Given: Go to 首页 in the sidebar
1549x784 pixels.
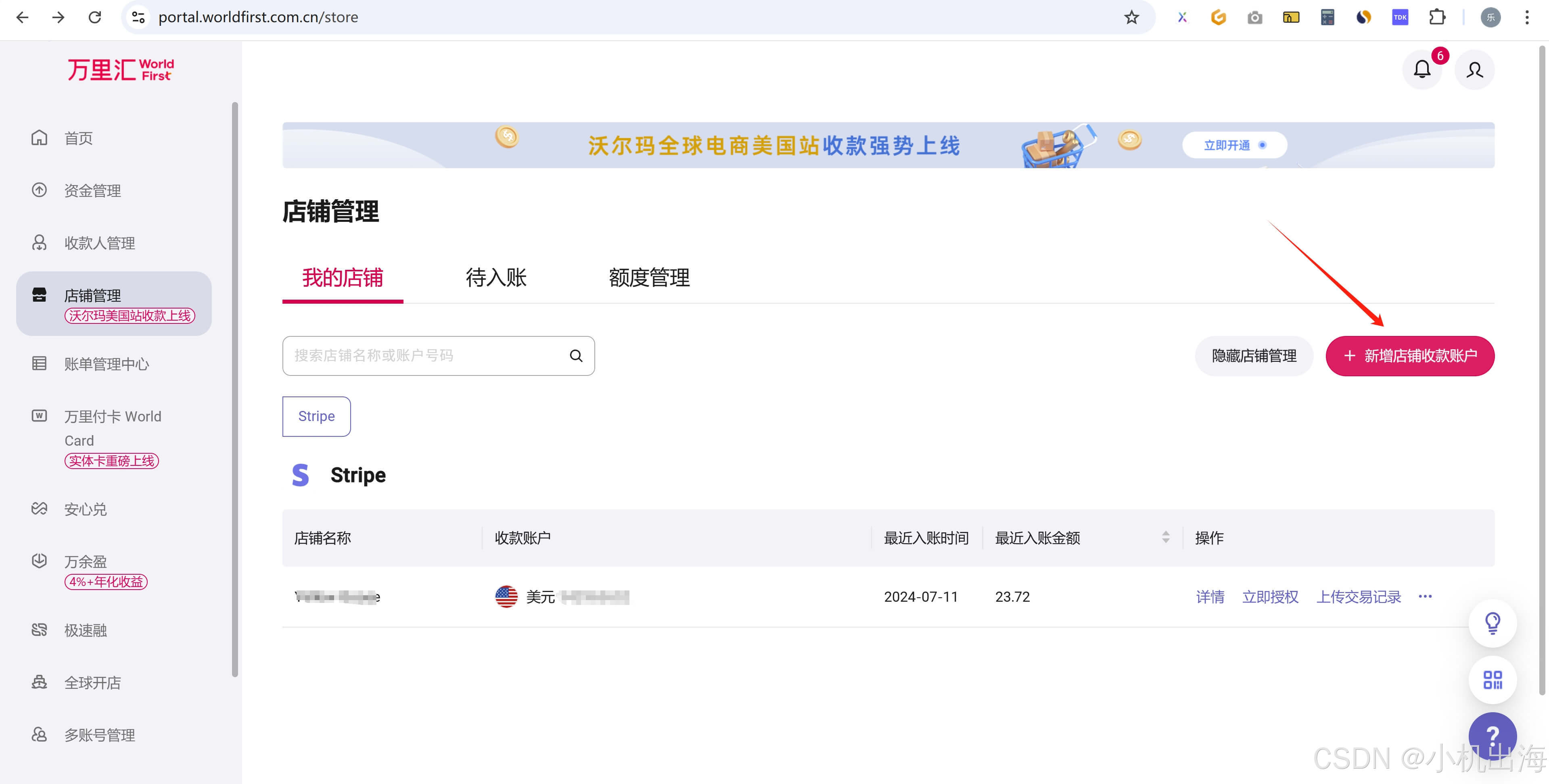Looking at the screenshot, I should coord(78,138).
